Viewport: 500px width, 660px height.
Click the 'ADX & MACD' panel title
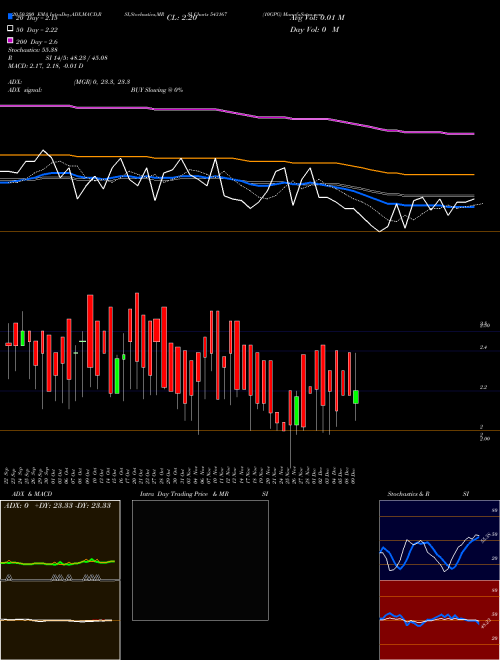coord(32,494)
